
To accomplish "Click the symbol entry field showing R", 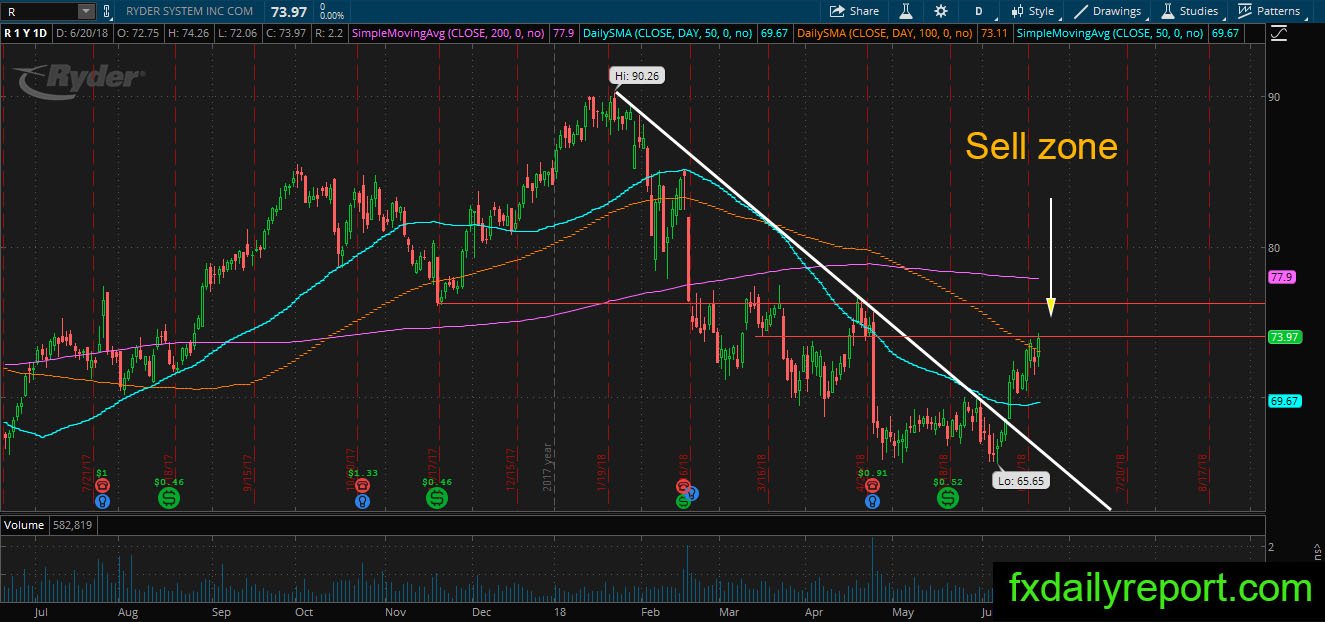I will (39, 11).
